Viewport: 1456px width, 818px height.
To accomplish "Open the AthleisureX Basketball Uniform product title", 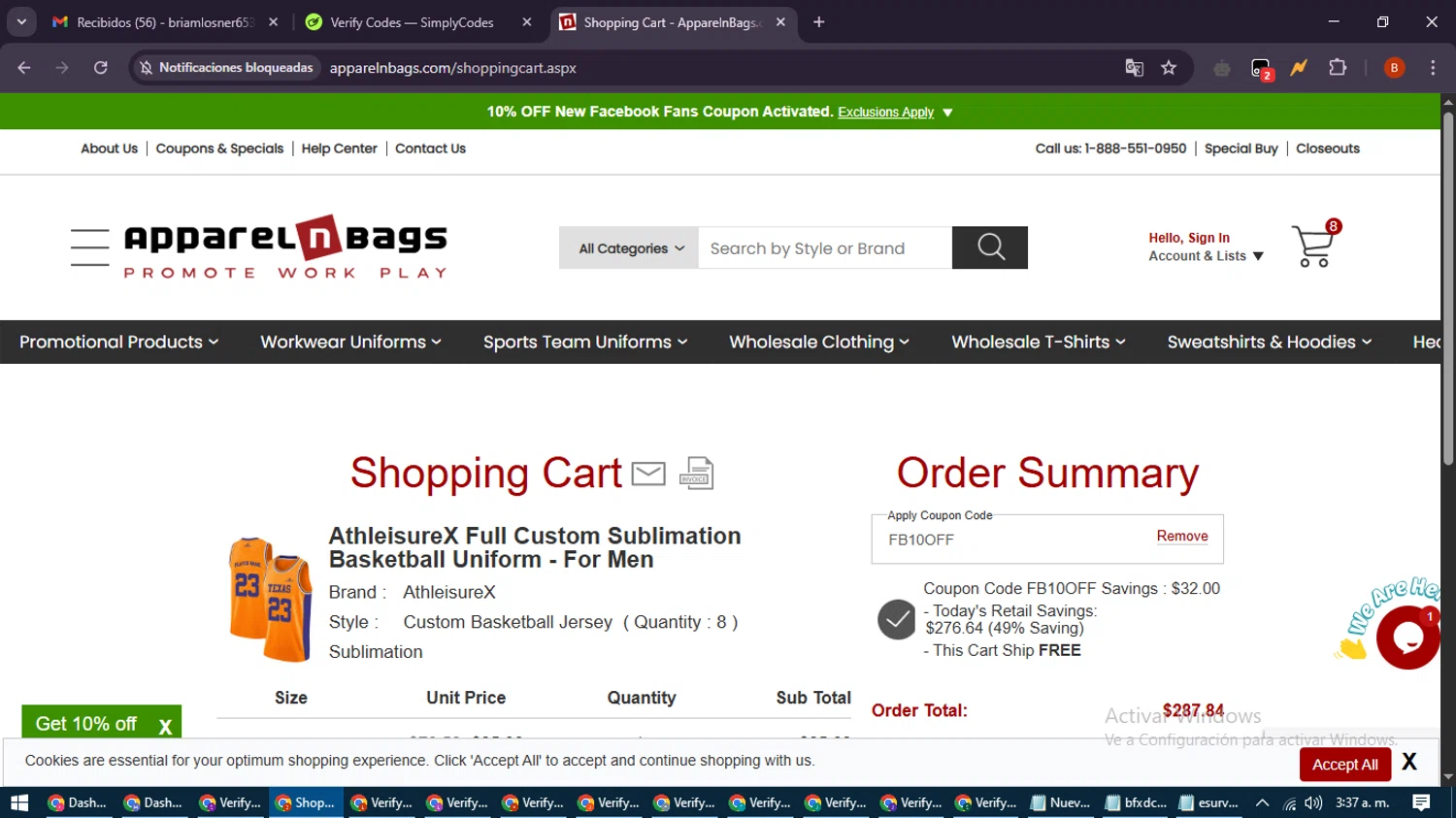I will [x=535, y=547].
